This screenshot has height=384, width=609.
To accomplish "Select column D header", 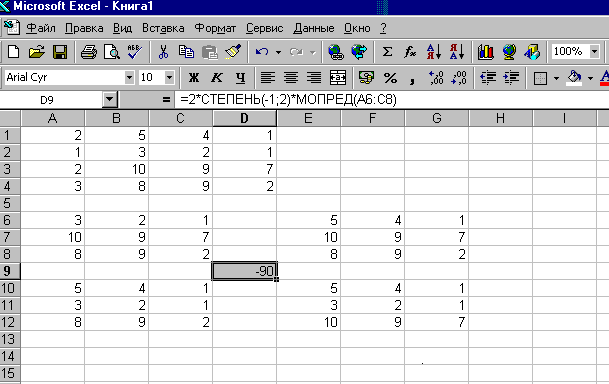I will (244, 118).
